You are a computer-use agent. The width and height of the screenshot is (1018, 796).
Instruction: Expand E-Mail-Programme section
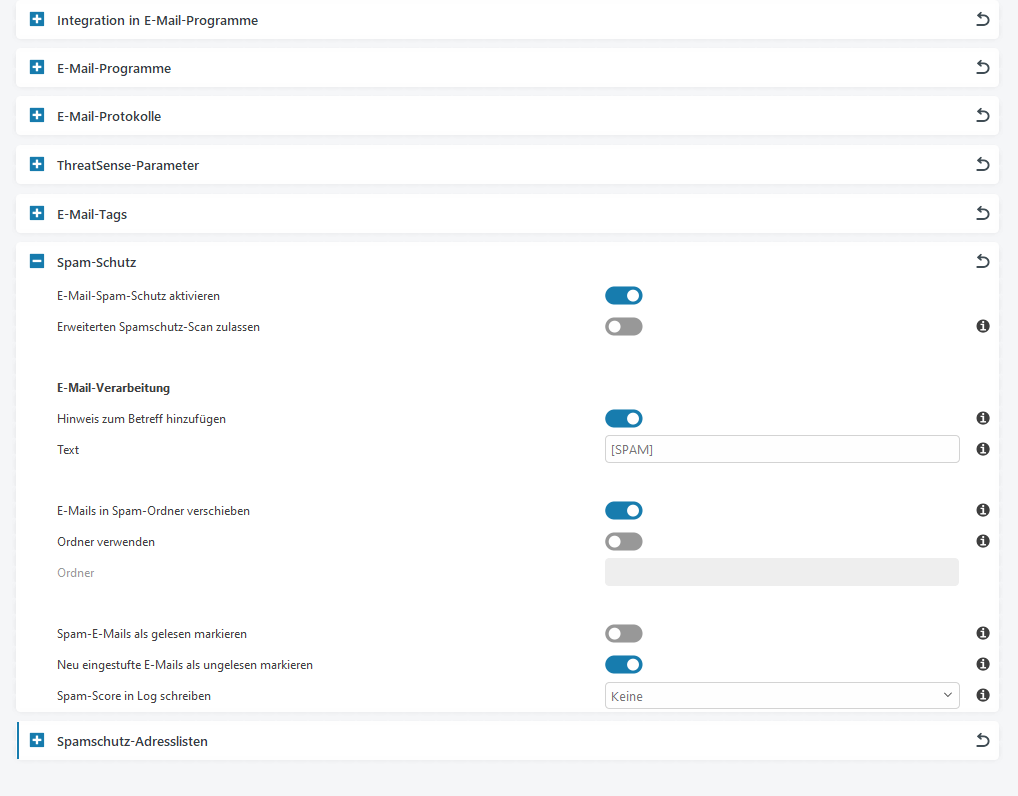click(x=37, y=67)
